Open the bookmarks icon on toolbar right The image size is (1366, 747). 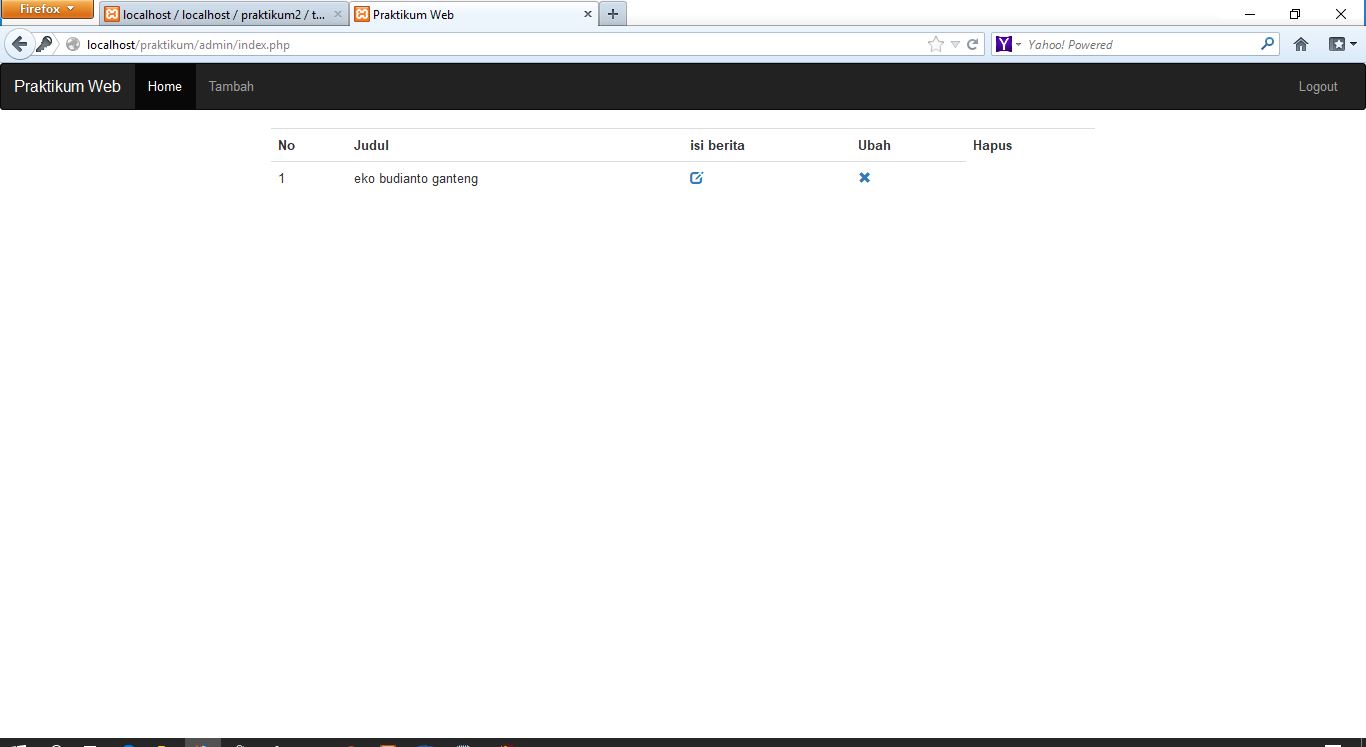[1337, 44]
